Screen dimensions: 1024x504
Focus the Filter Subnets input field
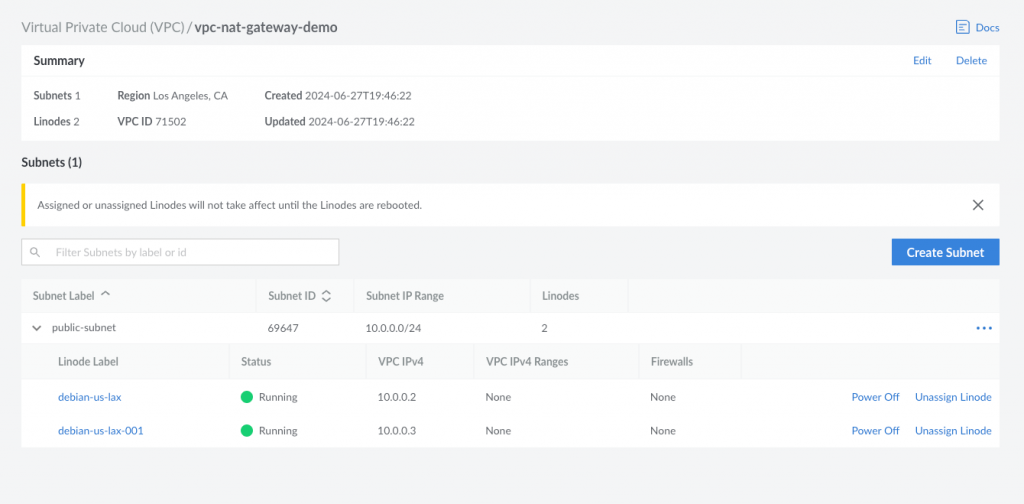[x=180, y=252]
